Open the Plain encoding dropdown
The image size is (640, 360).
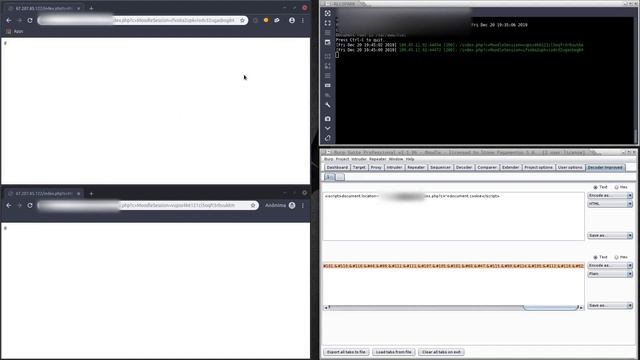pos(610,274)
